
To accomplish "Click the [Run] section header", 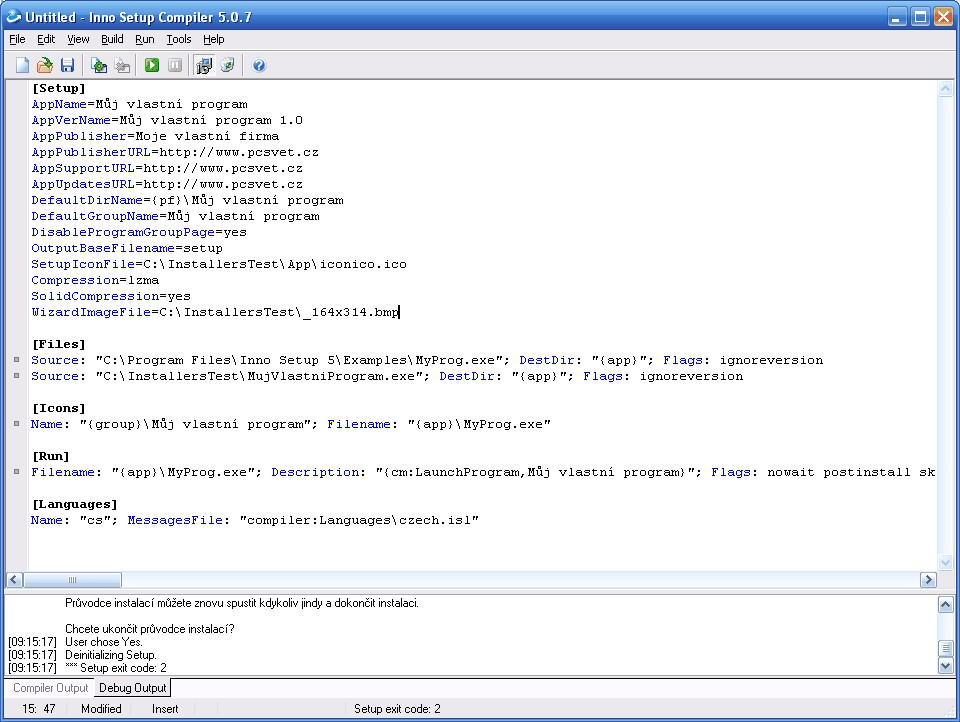I will (x=51, y=456).
